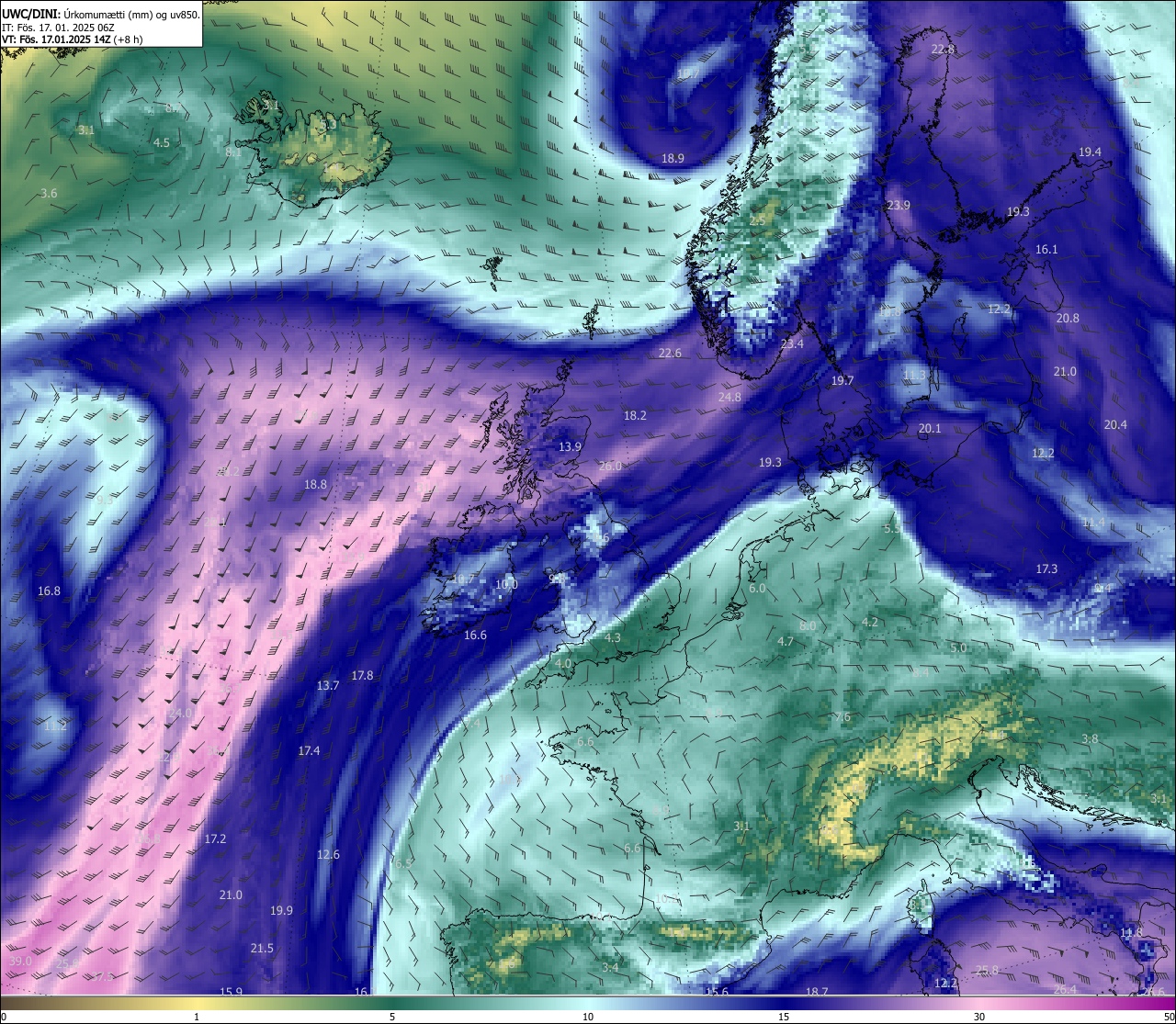This screenshot has width=1176, height=1024.
Task: Click the 4.2 value on the map
Action: coord(870,623)
